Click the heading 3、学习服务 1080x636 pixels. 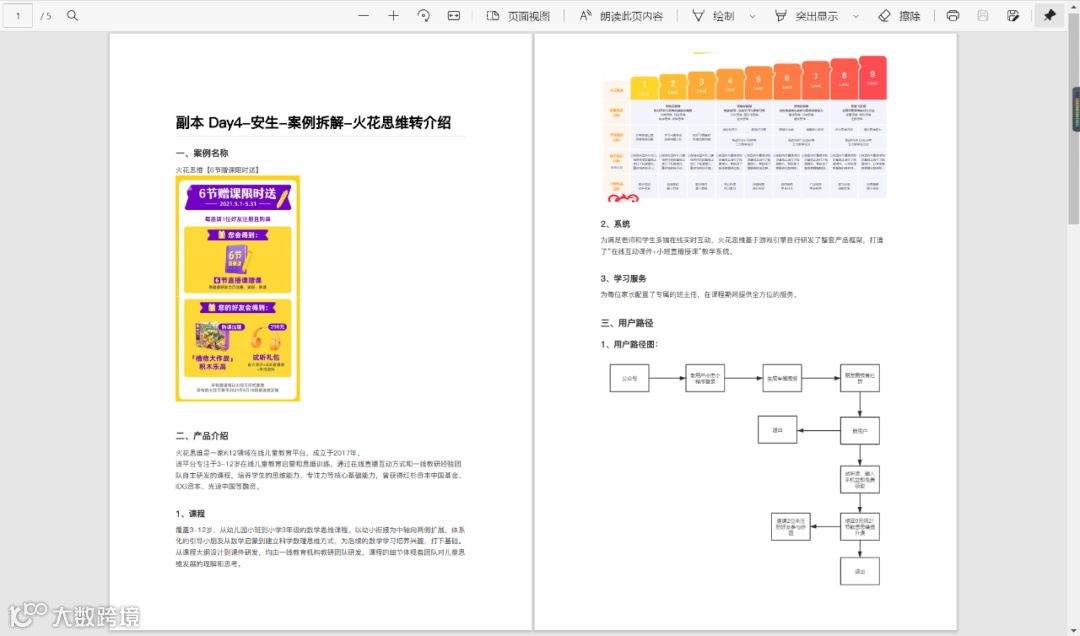click(x=623, y=278)
